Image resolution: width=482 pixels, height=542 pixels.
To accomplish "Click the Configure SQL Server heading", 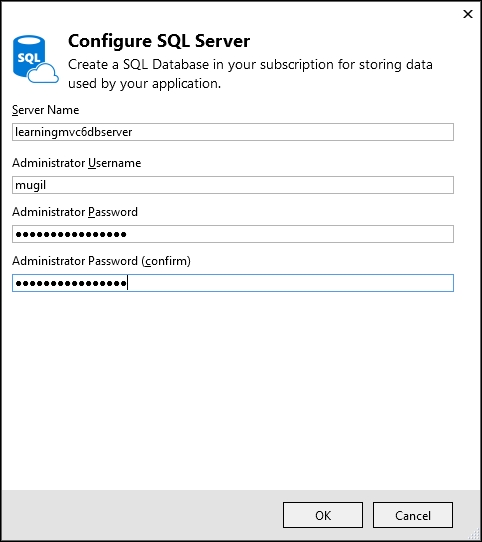I will pyautogui.click(x=159, y=41).
